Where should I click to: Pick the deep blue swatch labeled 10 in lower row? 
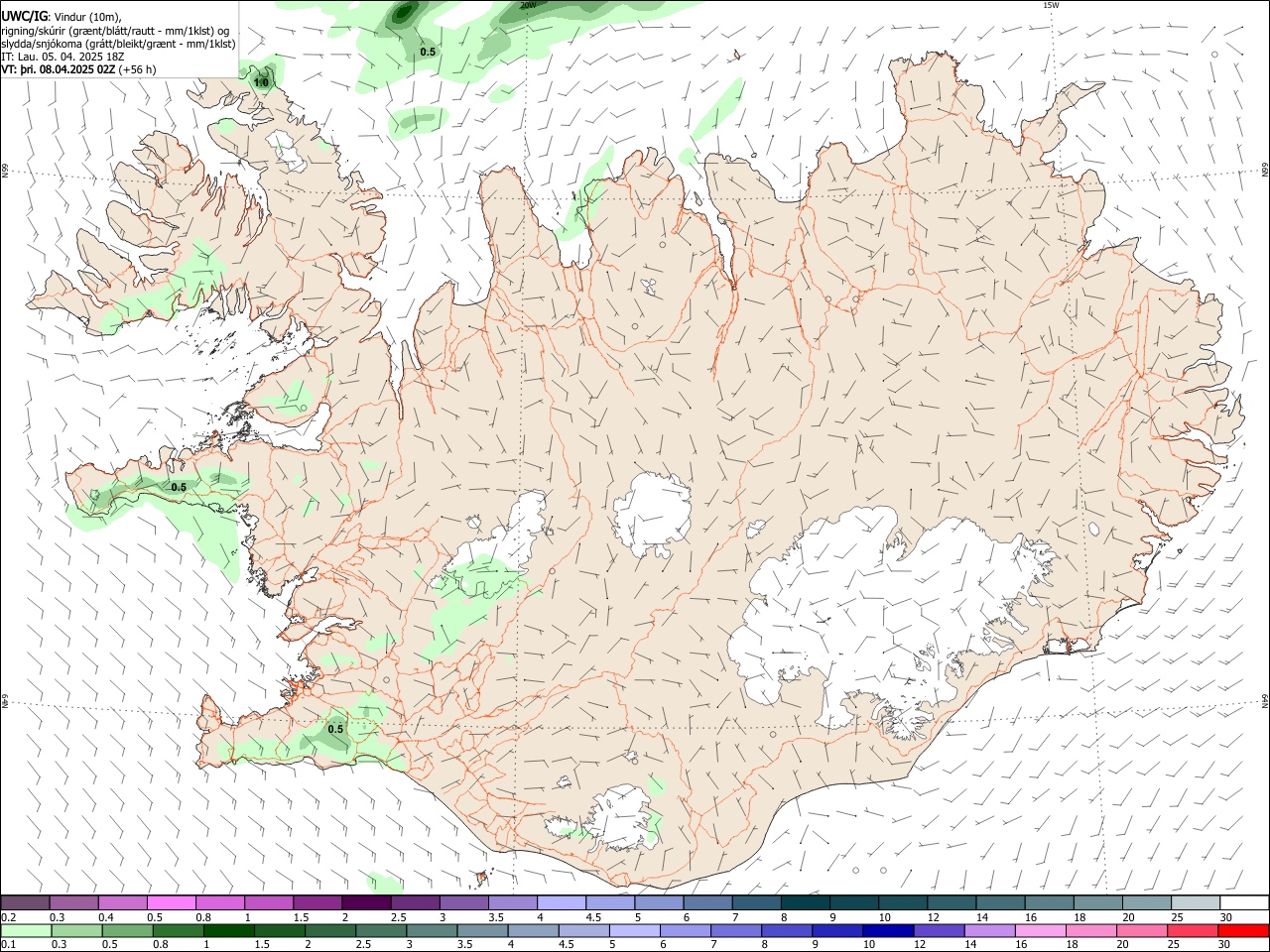886,930
